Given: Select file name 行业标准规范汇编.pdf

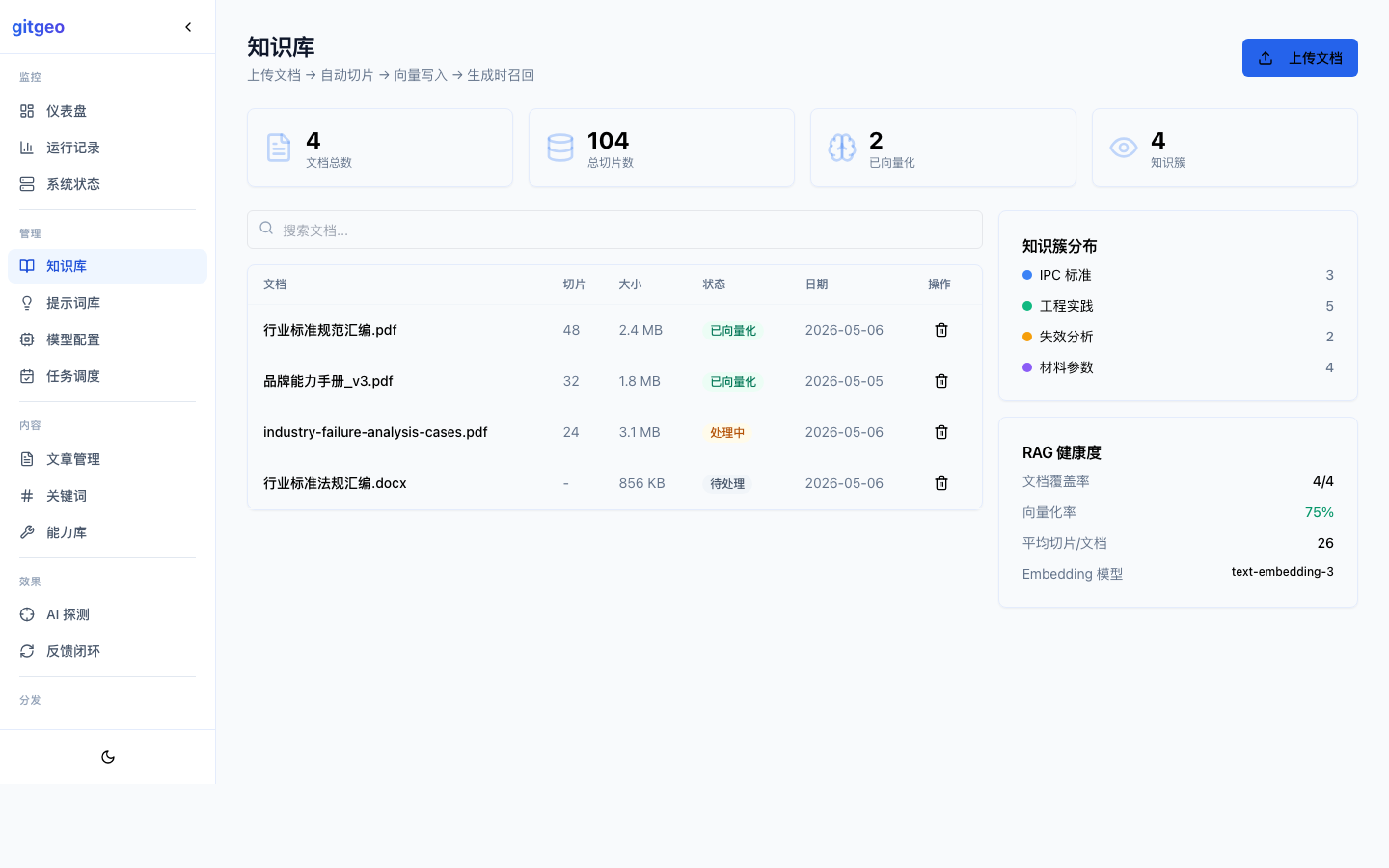Looking at the screenshot, I should (330, 330).
